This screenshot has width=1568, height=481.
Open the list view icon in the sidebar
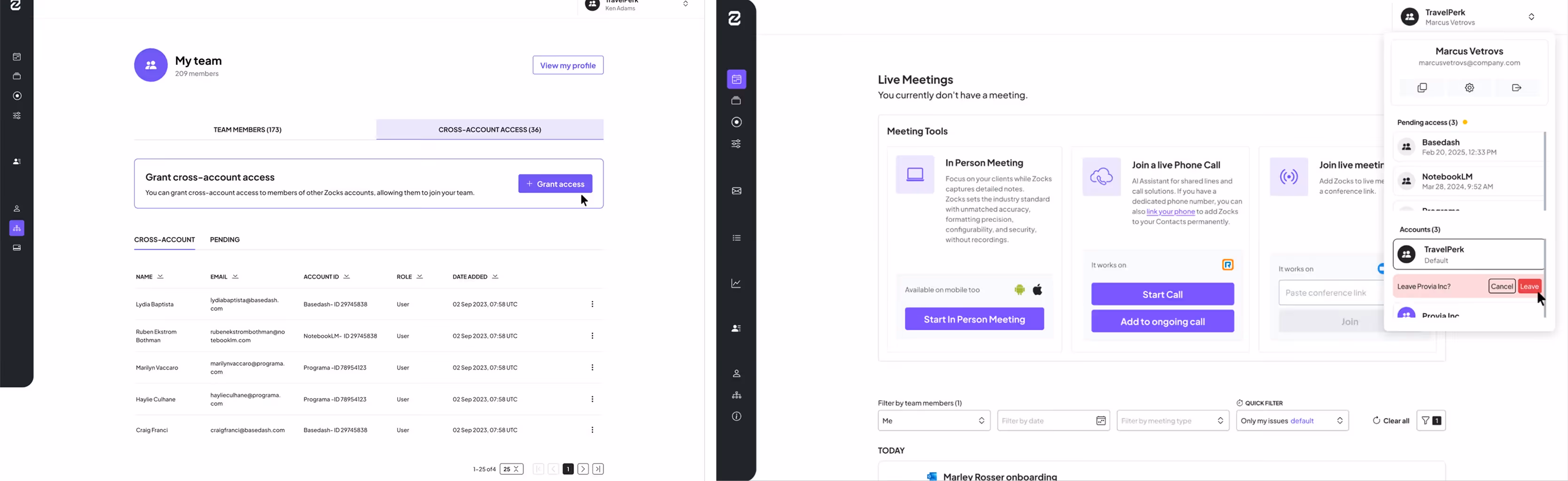coord(737,238)
